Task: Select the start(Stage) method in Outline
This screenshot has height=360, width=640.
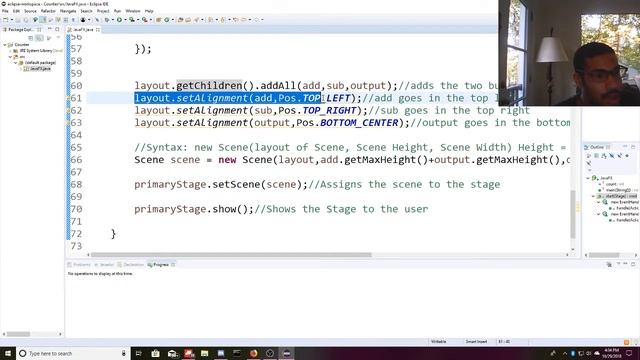Action: point(619,196)
